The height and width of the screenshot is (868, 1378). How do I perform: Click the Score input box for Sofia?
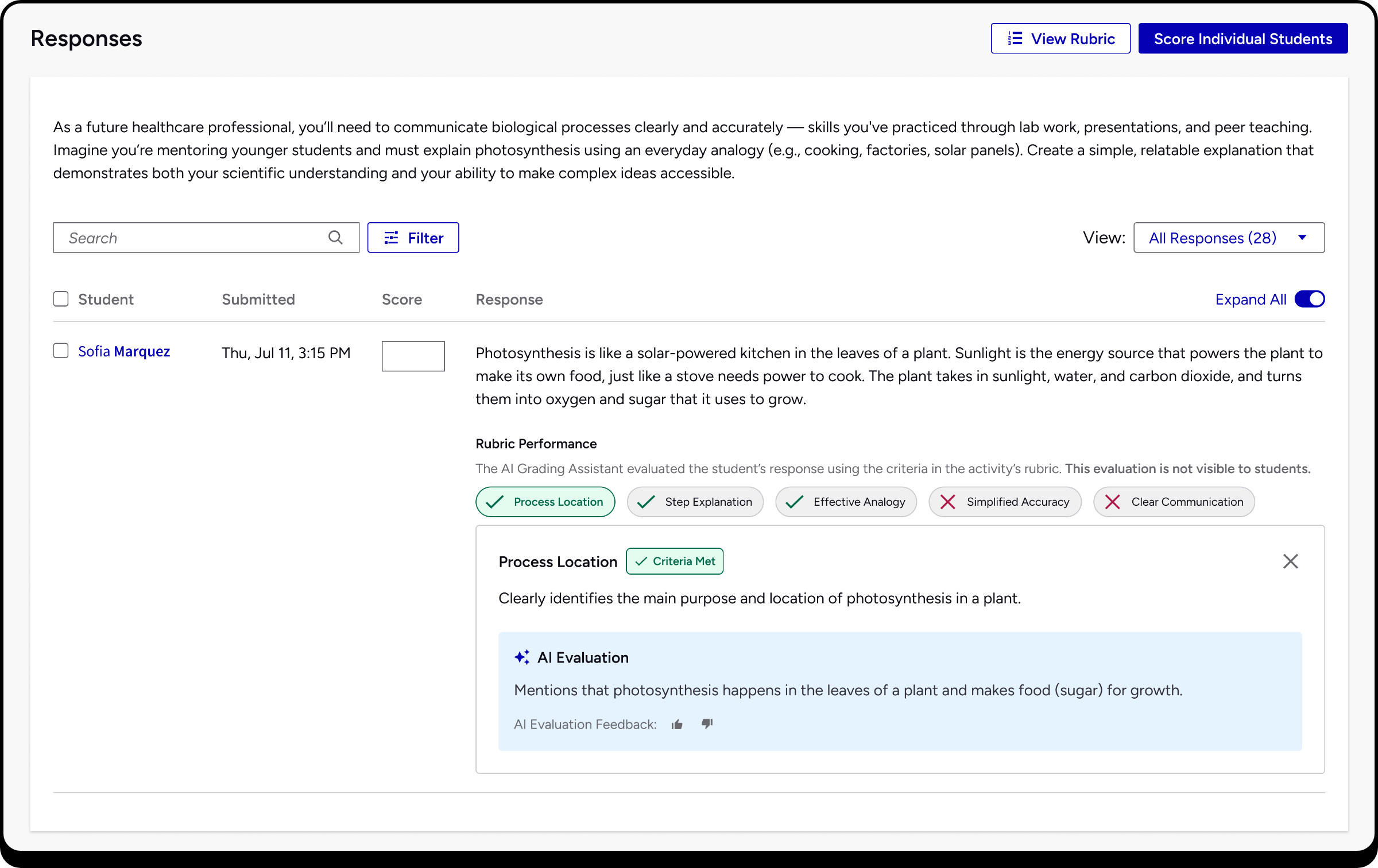coord(413,356)
